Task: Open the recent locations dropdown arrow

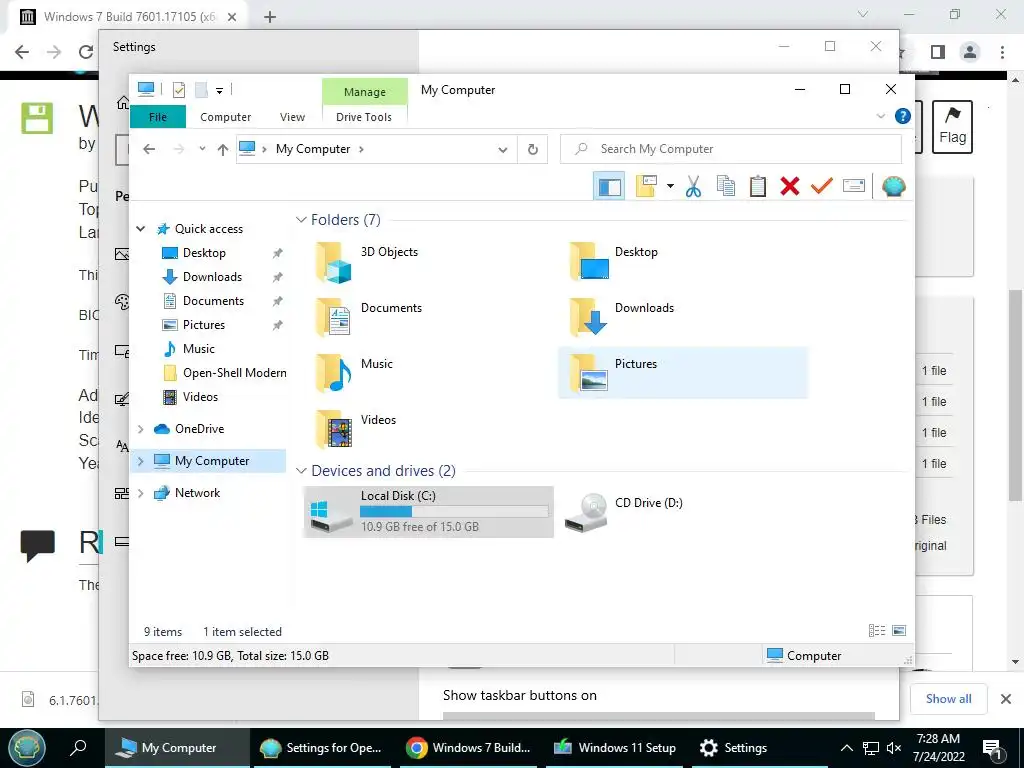Action: pos(202,149)
